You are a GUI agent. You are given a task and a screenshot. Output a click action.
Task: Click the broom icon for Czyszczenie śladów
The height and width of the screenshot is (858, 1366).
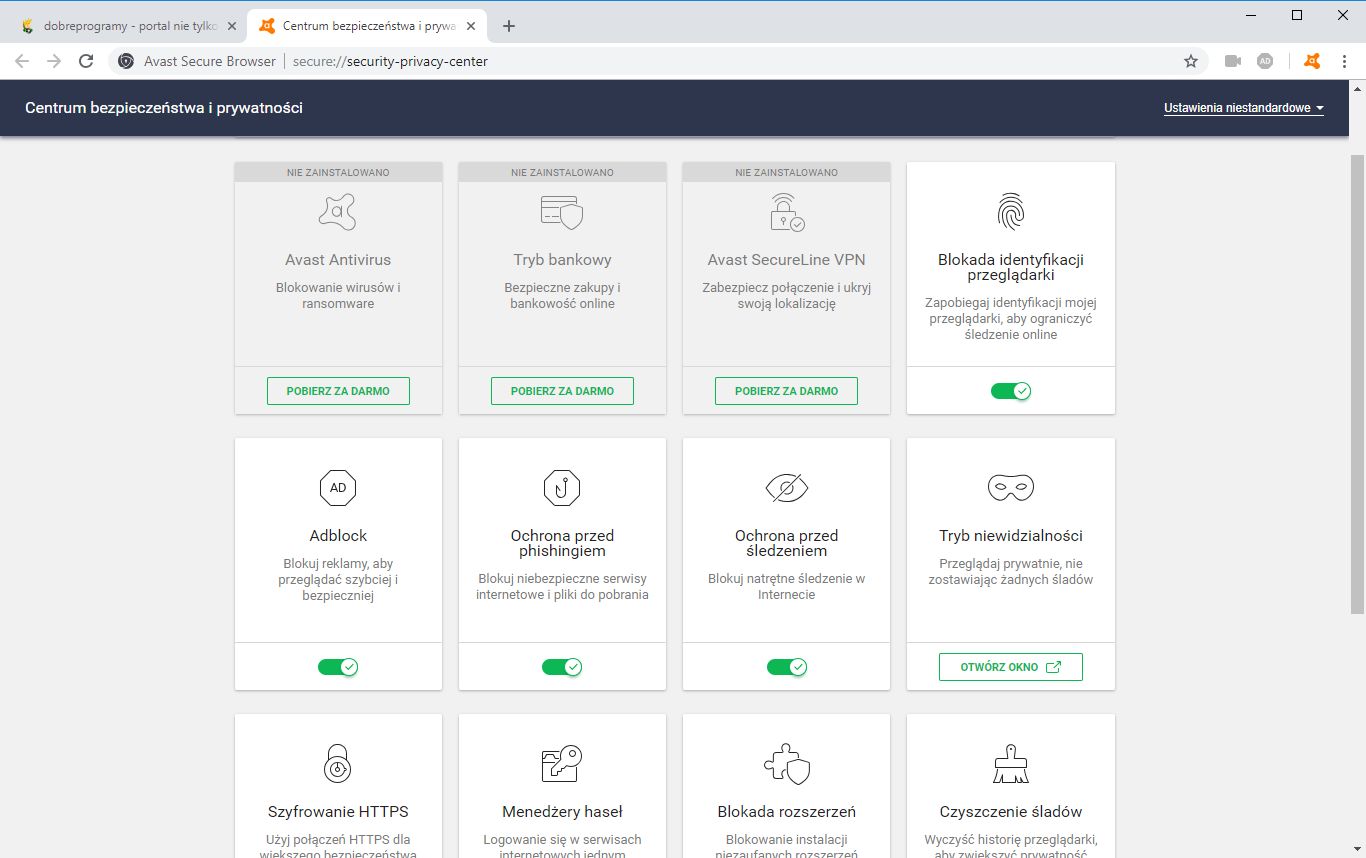click(x=1011, y=764)
